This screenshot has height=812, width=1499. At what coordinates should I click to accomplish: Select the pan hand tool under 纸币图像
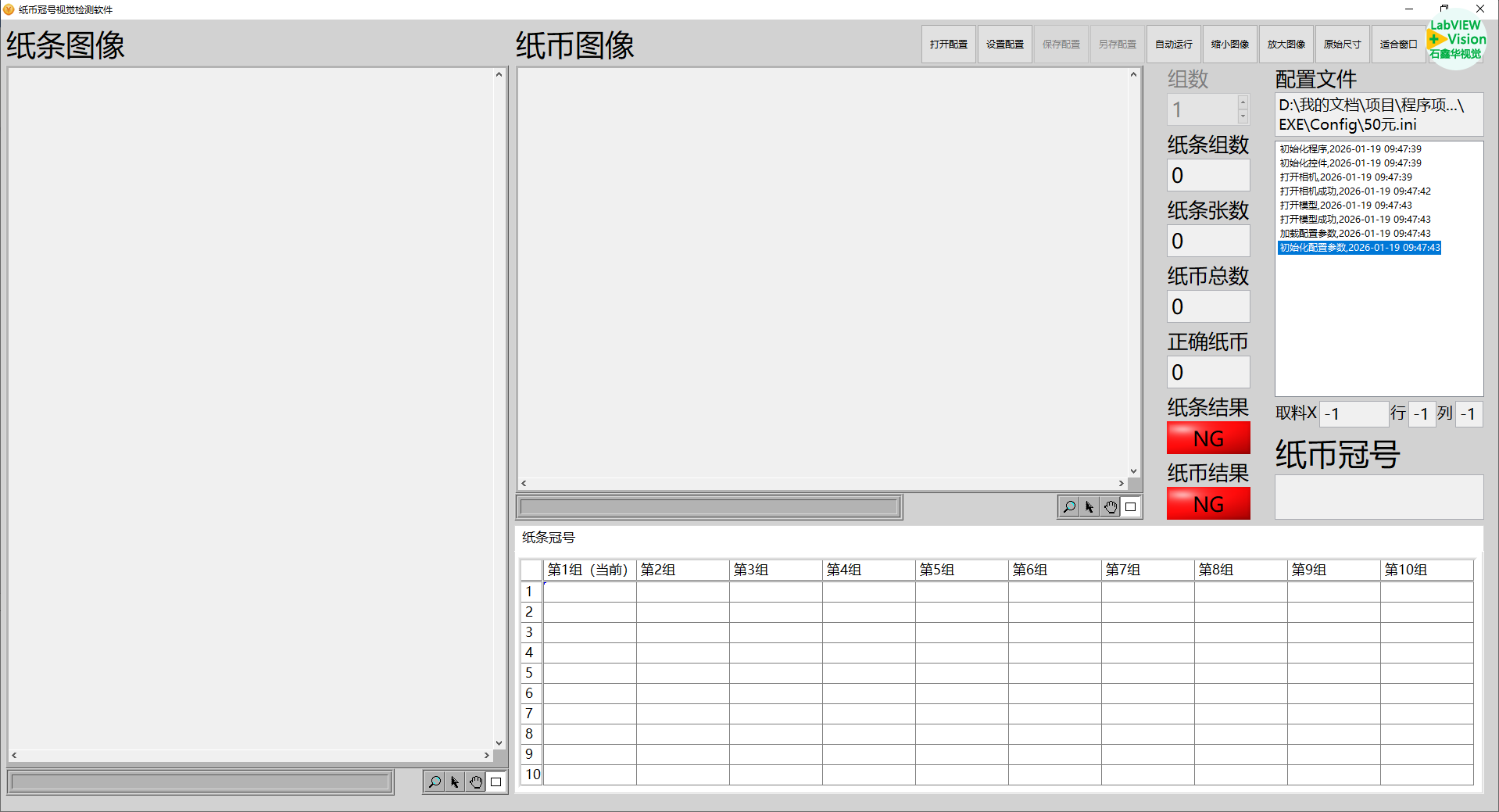pos(1111,507)
